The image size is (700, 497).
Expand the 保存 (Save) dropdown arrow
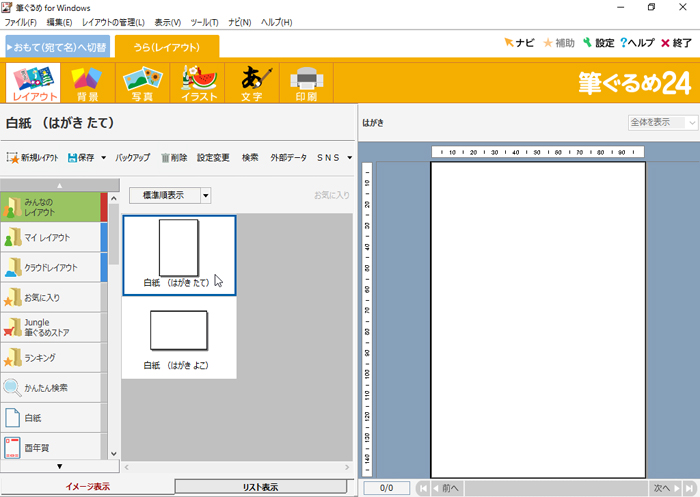[103, 157]
